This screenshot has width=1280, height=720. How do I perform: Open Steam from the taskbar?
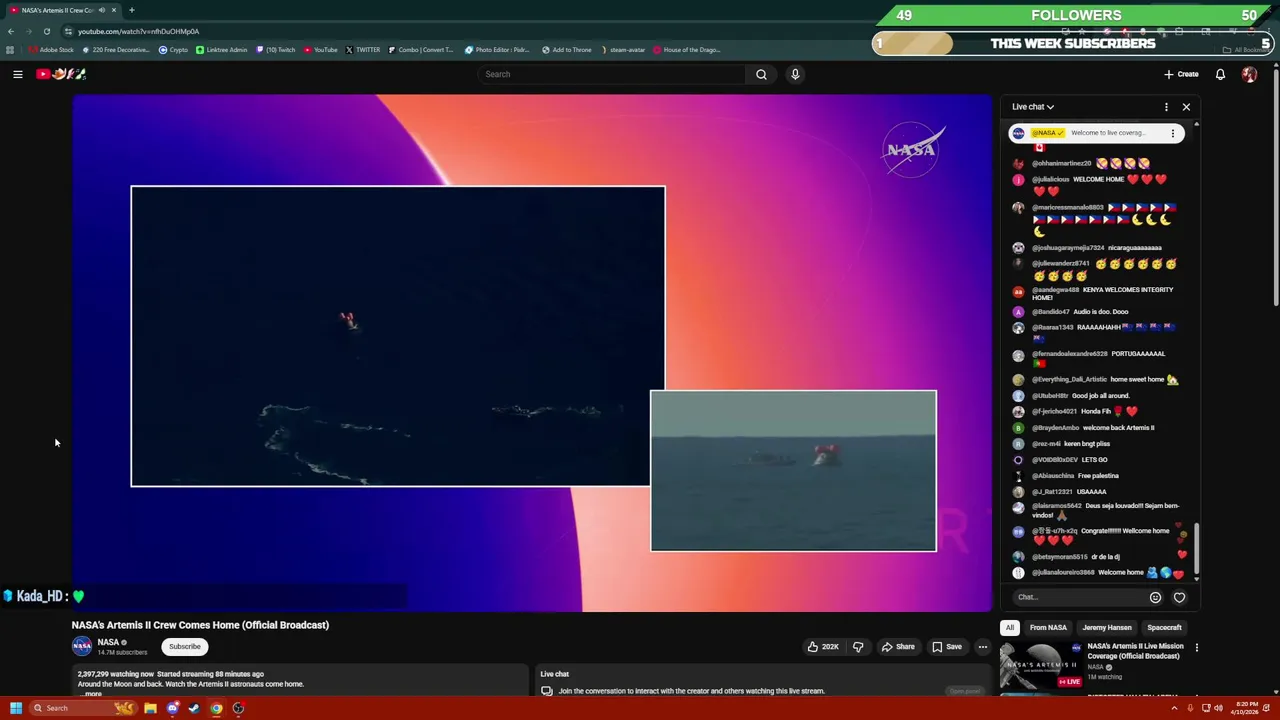coord(194,708)
